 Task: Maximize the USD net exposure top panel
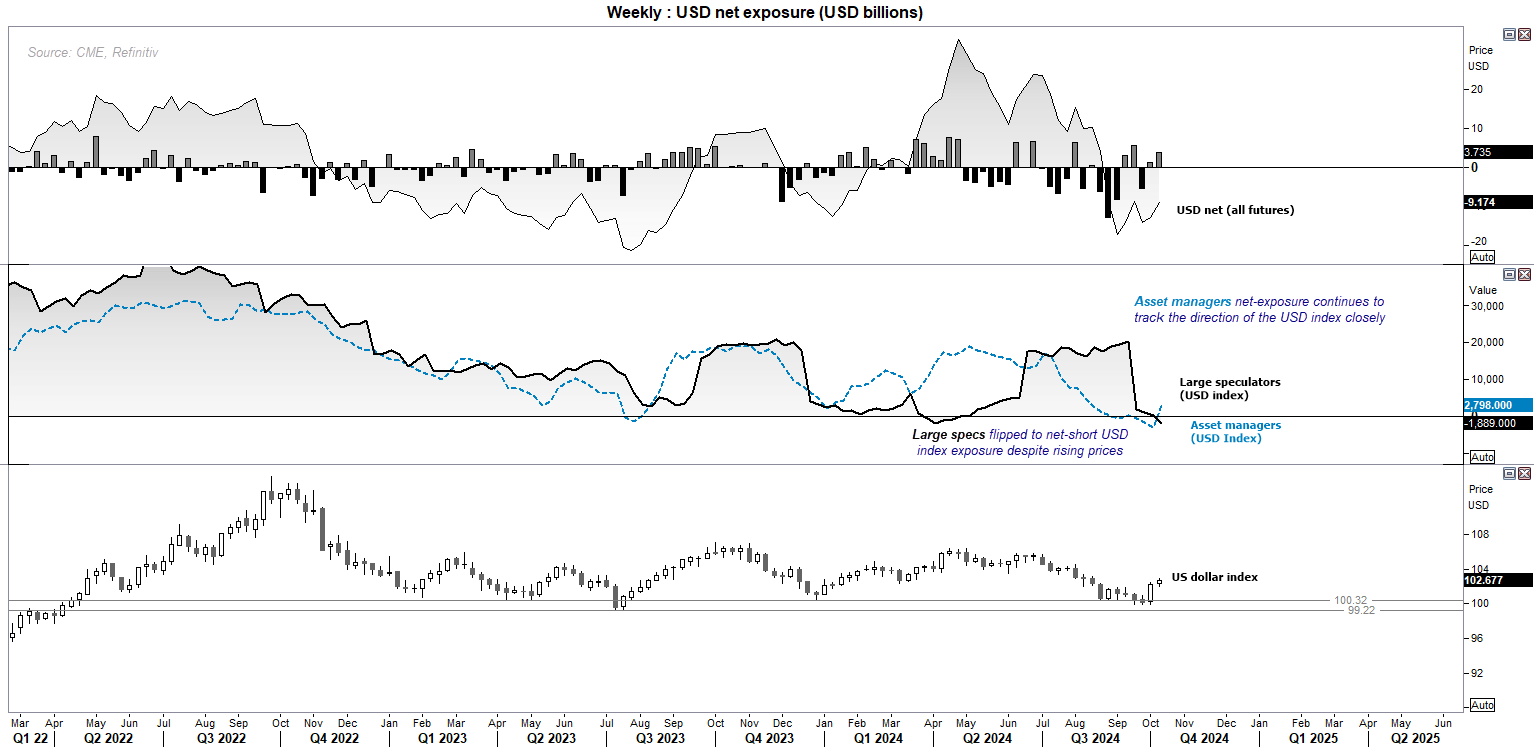tap(1509, 33)
